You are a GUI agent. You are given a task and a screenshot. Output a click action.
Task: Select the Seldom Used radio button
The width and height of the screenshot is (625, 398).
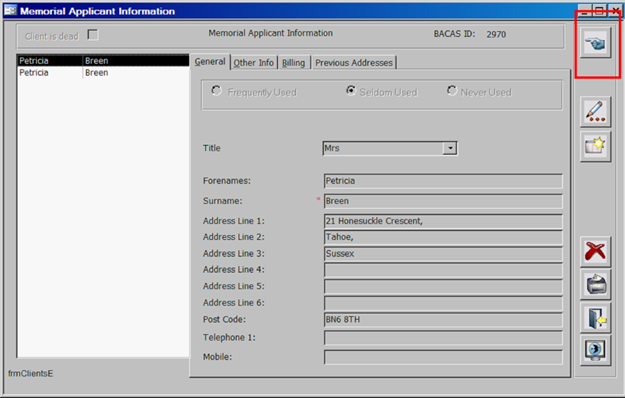(351, 91)
